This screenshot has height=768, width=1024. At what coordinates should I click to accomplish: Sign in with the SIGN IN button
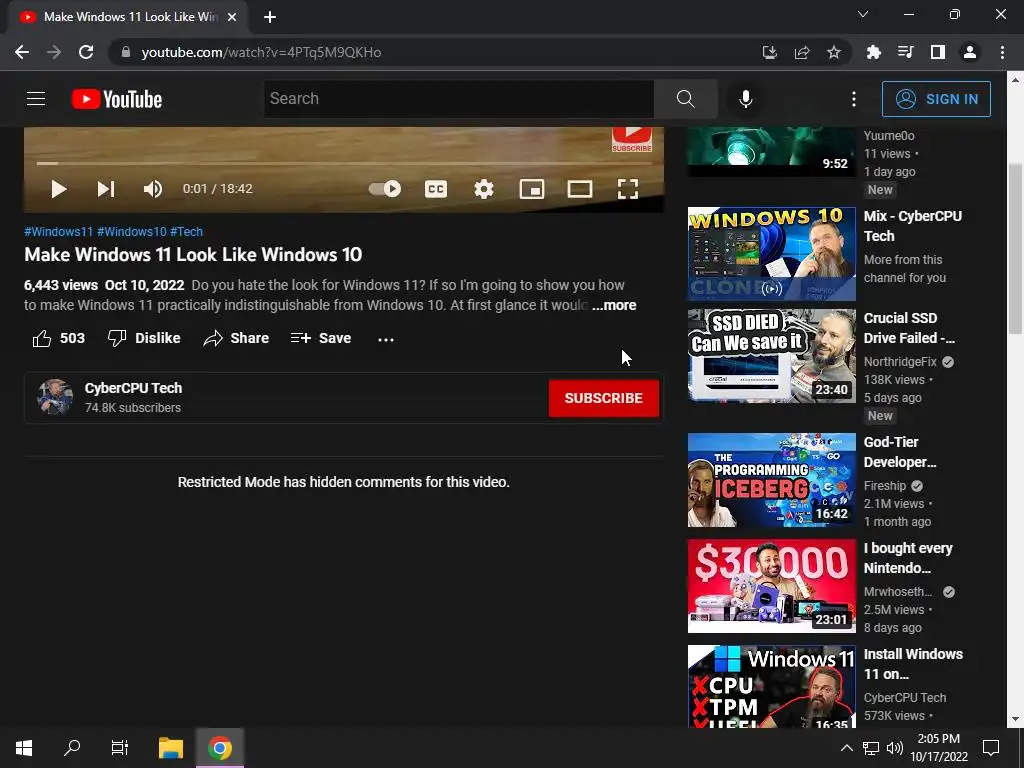pyautogui.click(x=936, y=99)
